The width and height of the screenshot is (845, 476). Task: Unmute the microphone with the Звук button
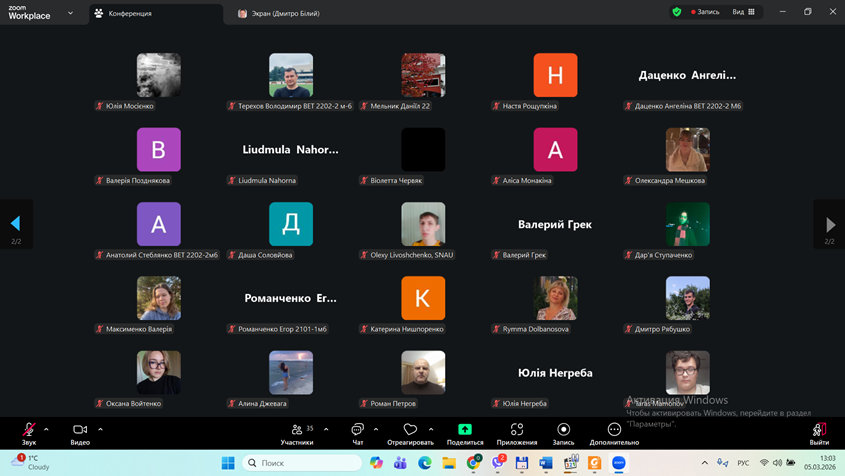point(29,430)
